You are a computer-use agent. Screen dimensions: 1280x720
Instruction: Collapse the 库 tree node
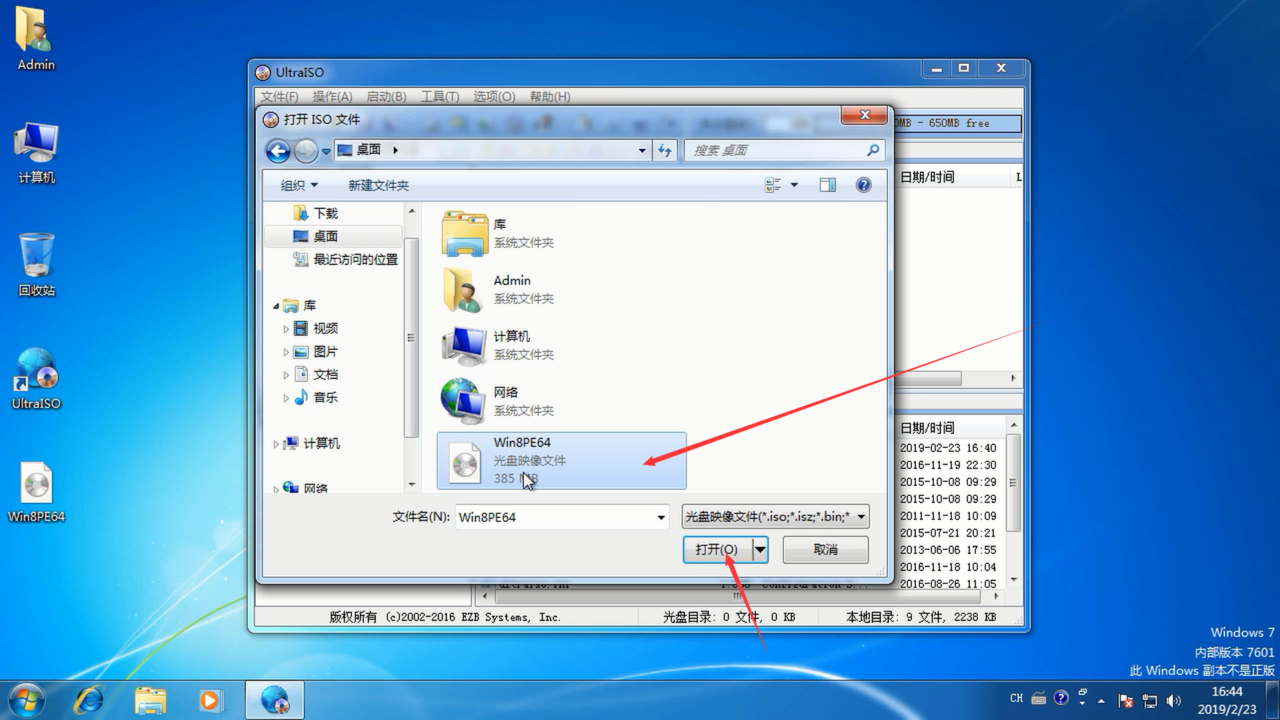(x=276, y=306)
